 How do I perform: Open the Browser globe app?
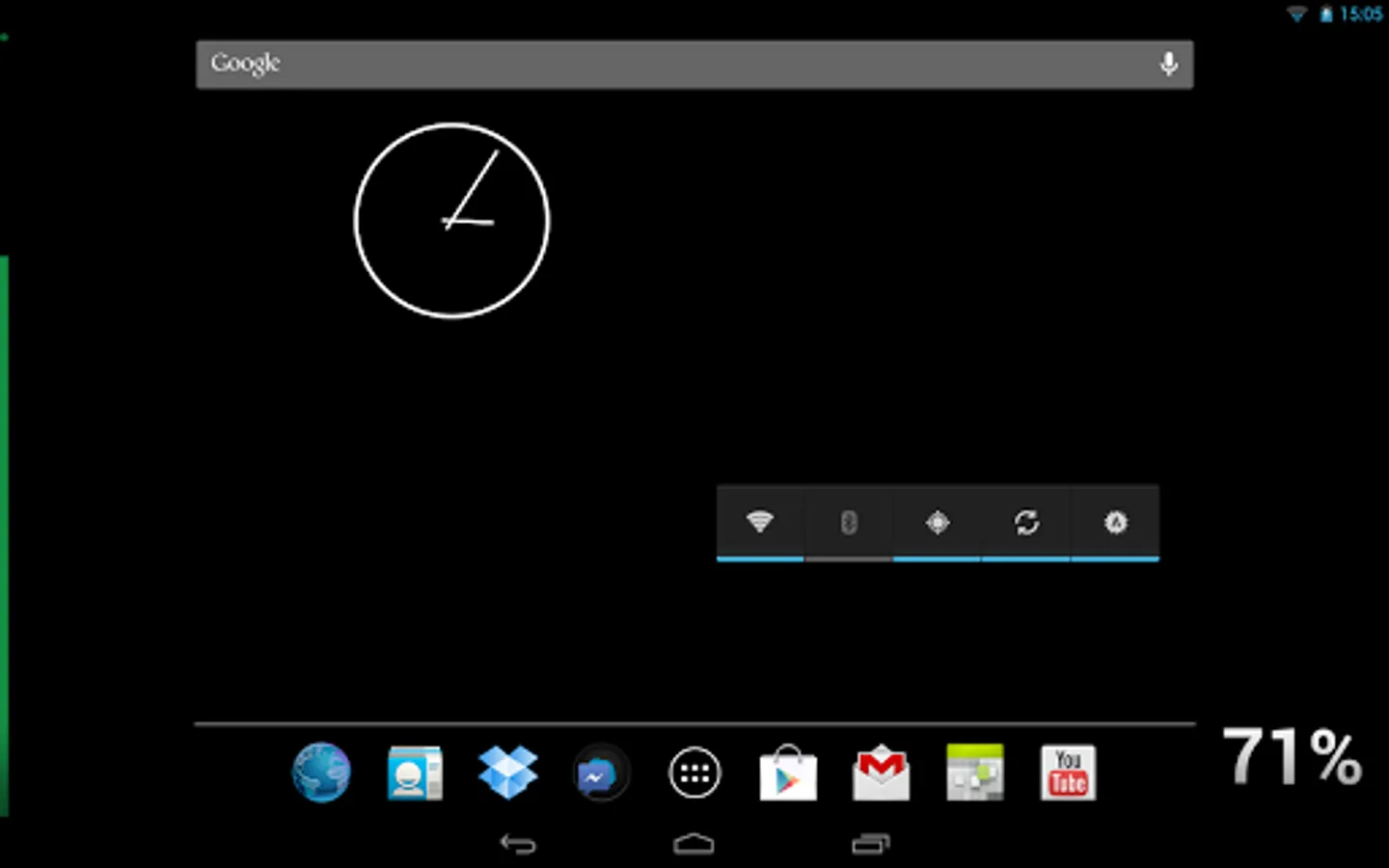tap(321, 773)
